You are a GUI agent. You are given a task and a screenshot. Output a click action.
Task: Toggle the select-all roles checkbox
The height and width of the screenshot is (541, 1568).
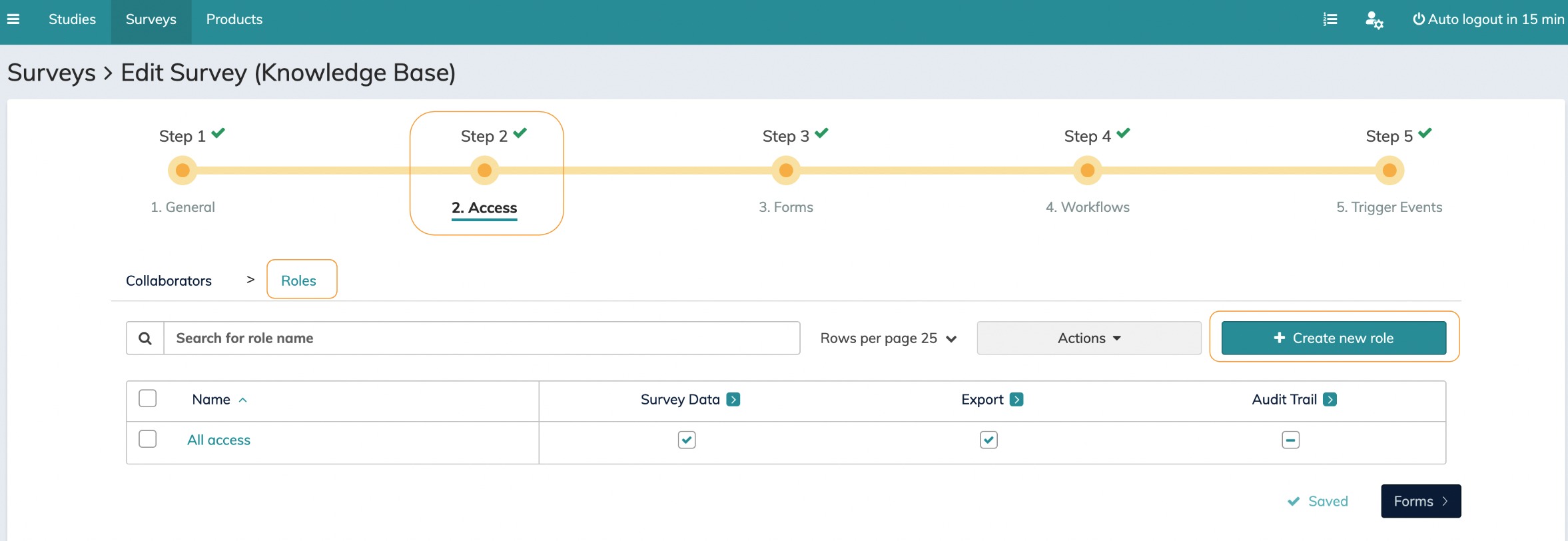pyautogui.click(x=148, y=398)
